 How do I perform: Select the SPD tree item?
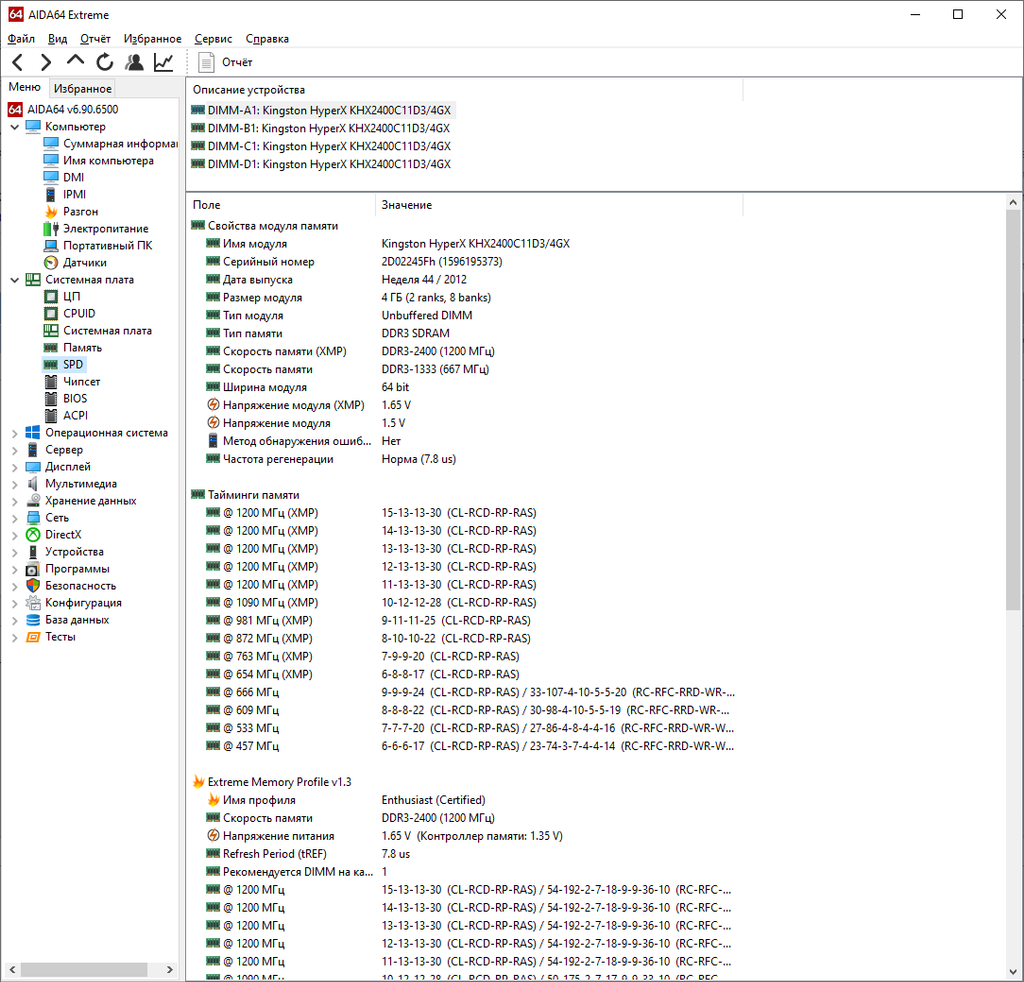pos(63,364)
